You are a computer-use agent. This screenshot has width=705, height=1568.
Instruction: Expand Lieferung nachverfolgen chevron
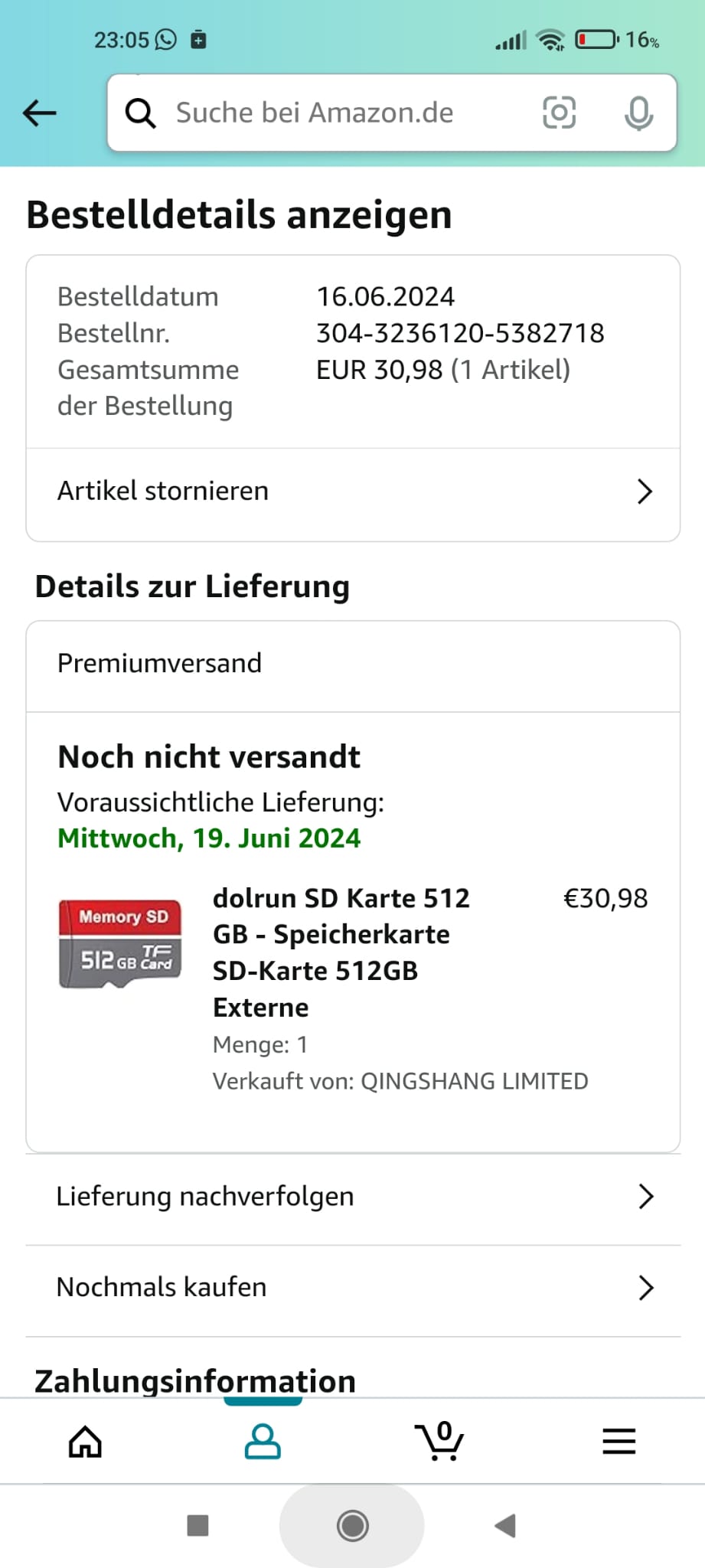tap(646, 1197)
